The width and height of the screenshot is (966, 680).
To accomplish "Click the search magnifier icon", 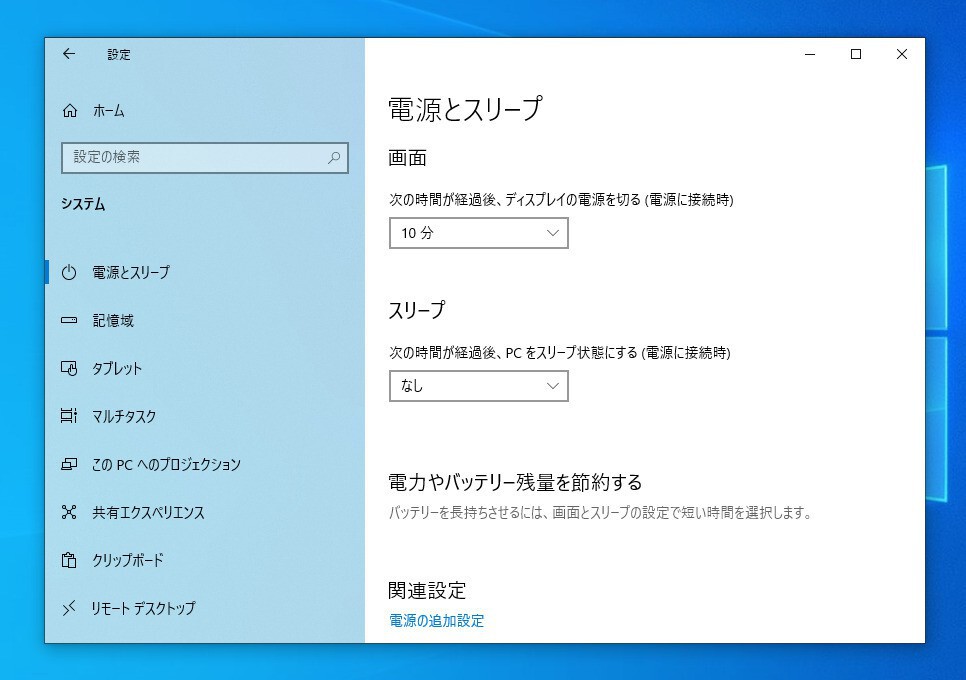I will click(x=334, y=158).
